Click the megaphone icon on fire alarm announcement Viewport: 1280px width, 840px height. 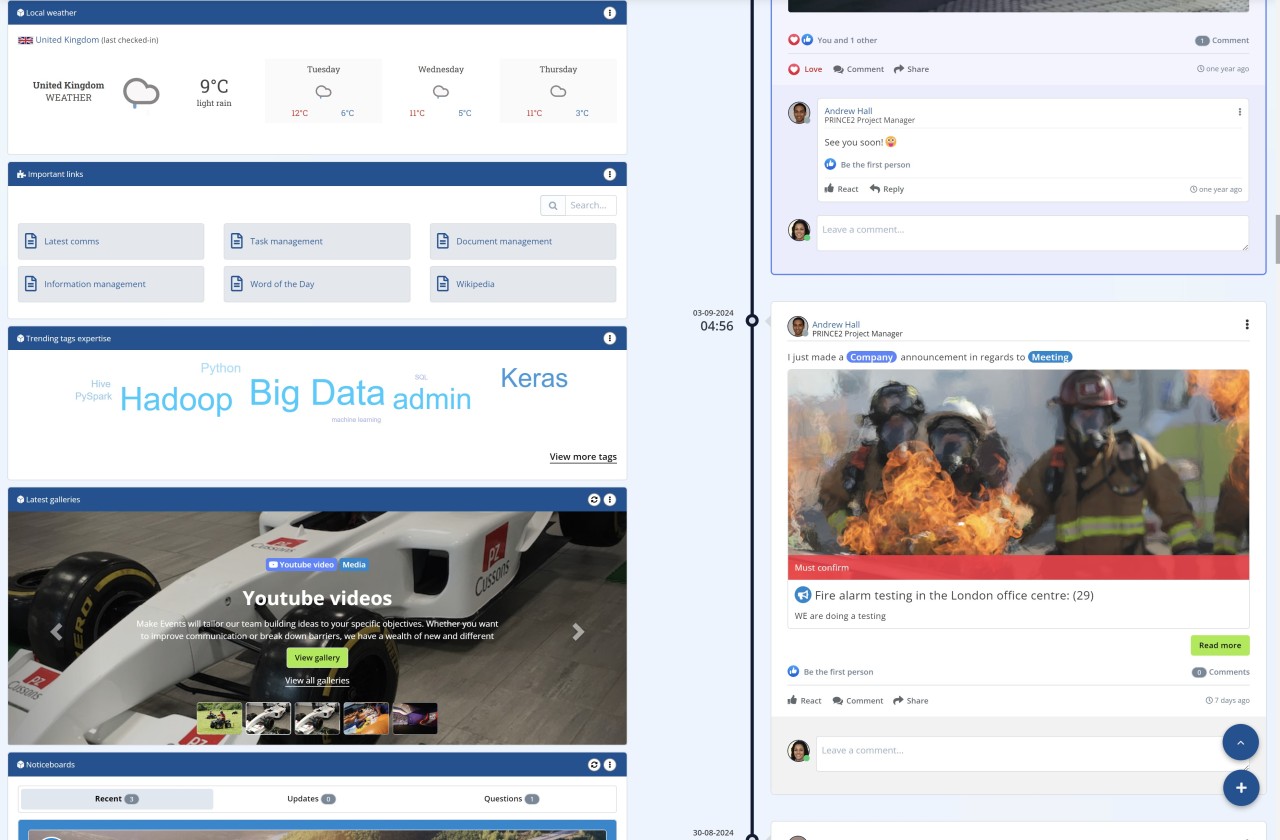(801, 594)
